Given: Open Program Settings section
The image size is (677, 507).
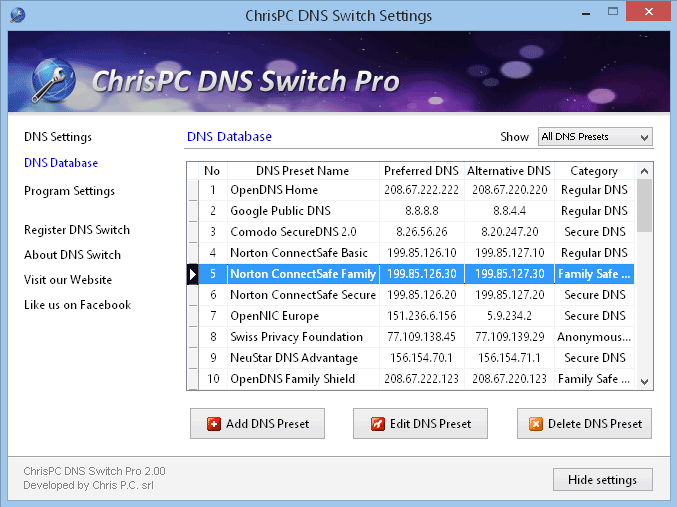Looking at the screenshot, I should click(x=69, y=191).
